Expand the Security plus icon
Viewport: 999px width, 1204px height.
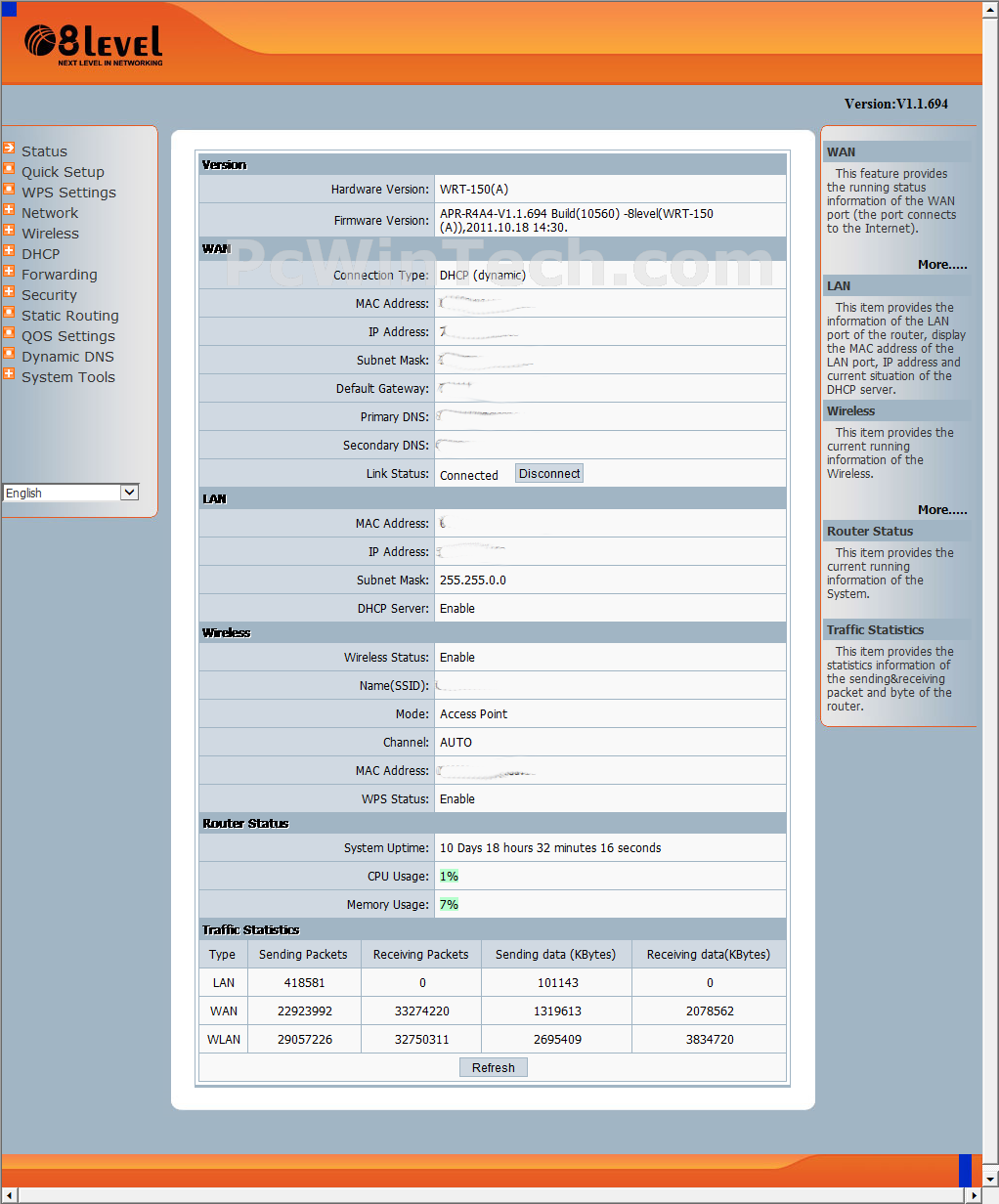point(9,292)
